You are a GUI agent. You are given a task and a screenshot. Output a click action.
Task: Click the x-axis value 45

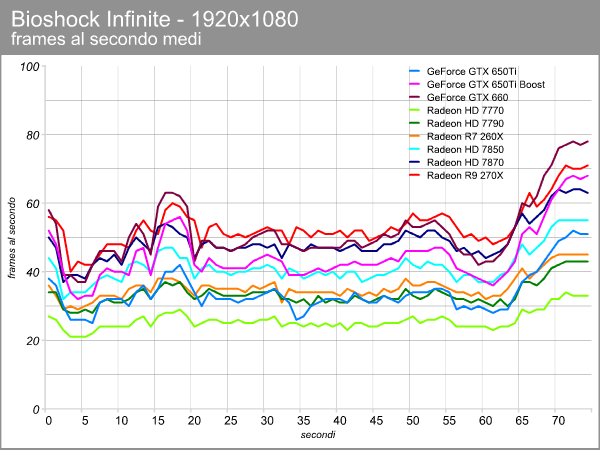coord(377,421)
